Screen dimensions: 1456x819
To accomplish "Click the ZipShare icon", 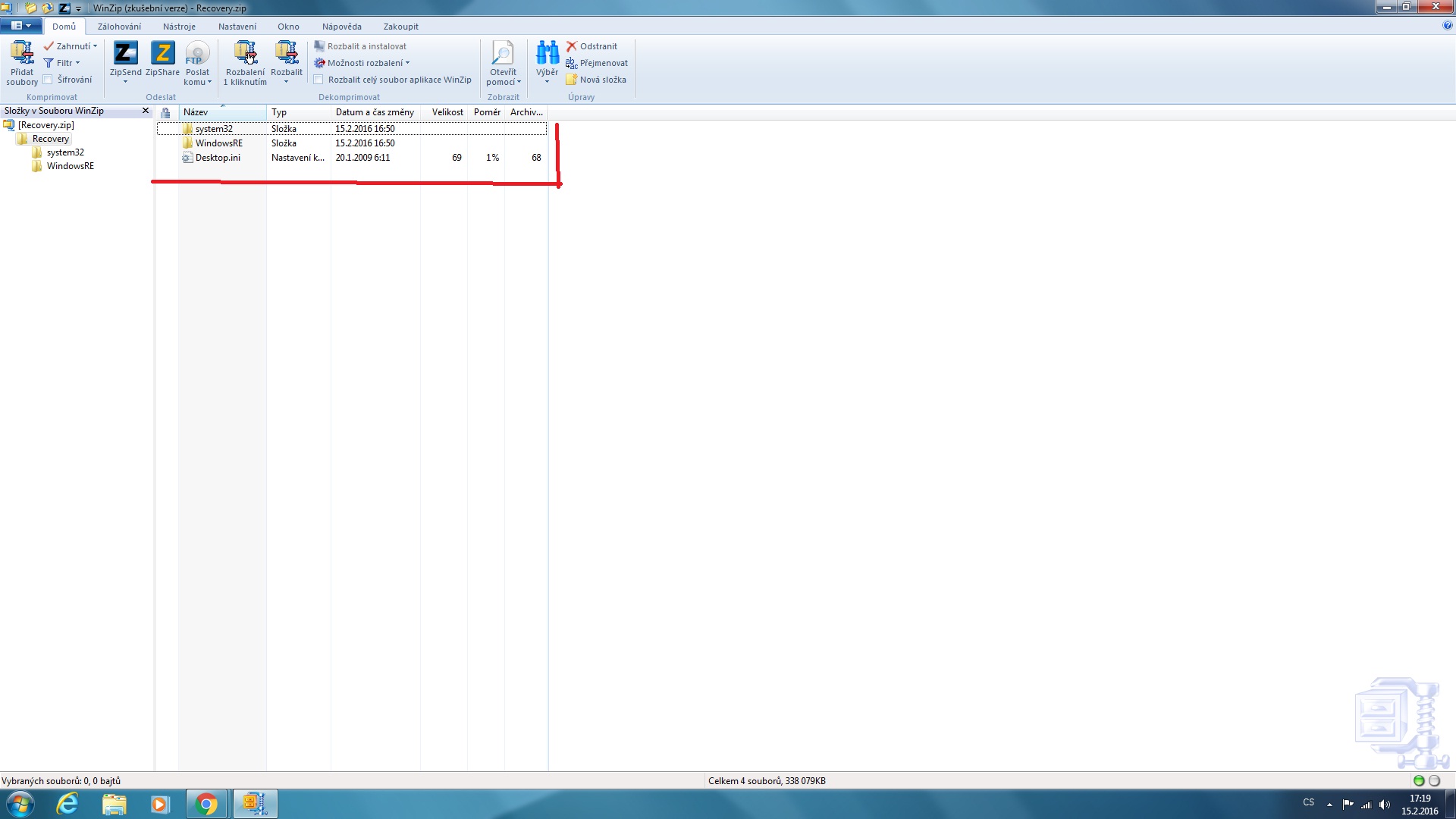I will coord(162,53).
